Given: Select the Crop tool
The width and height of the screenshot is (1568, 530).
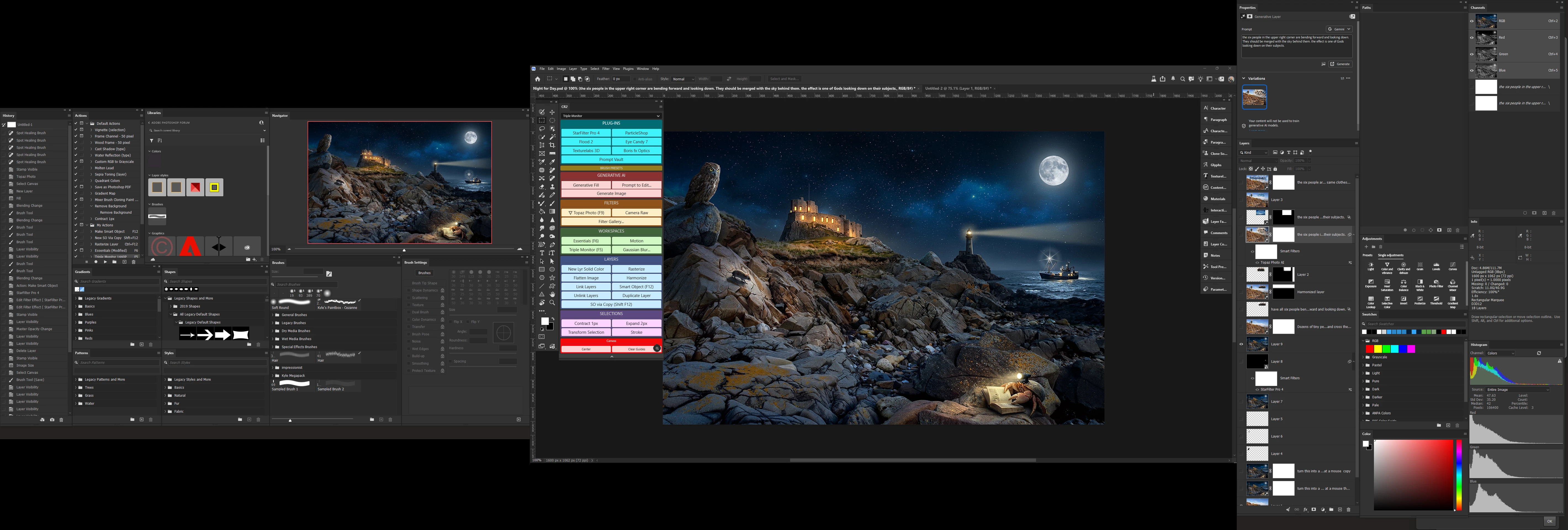Looking at the screenshot, I should pos(552,145).
